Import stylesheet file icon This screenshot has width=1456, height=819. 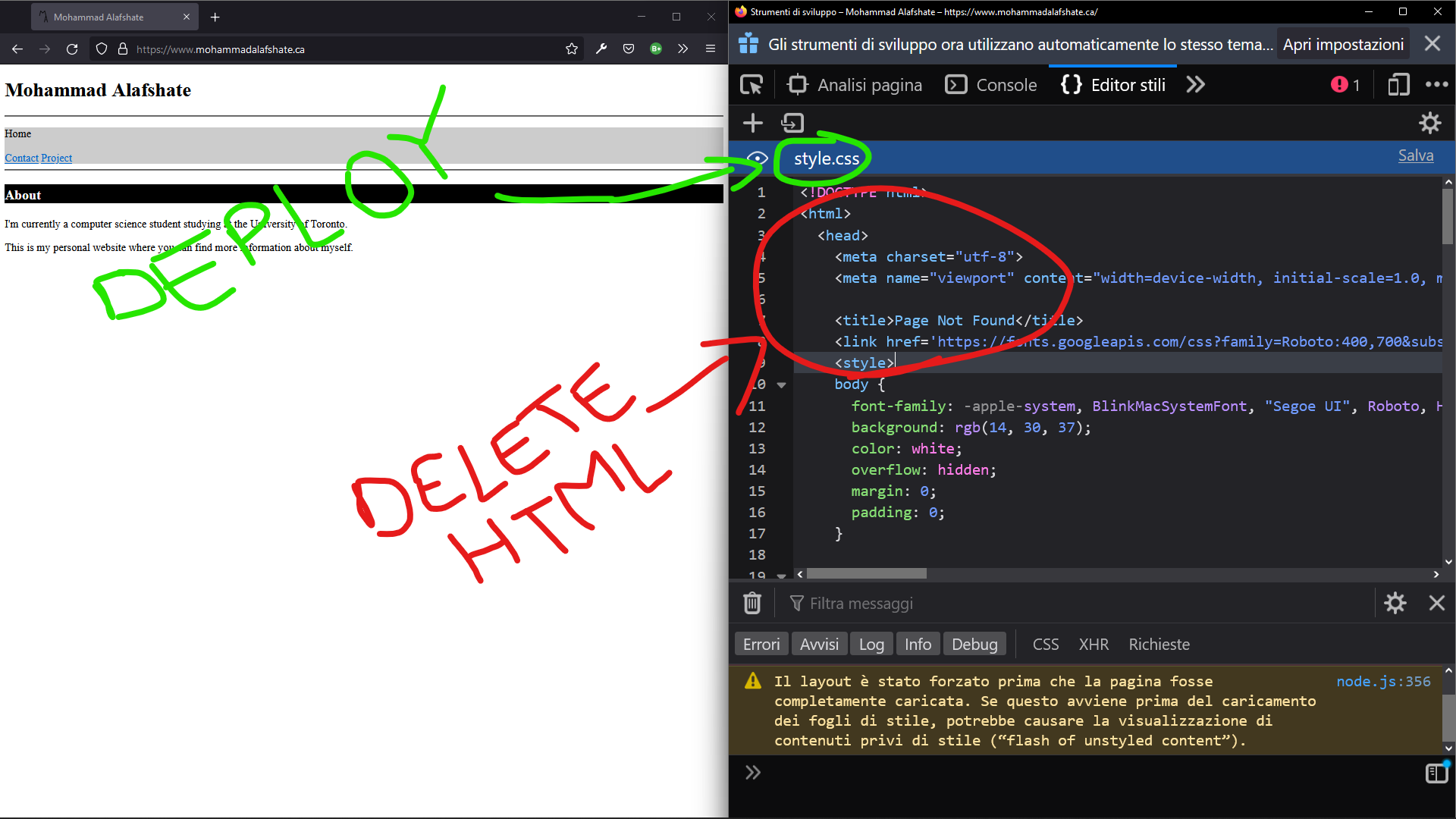click(792, 123)
